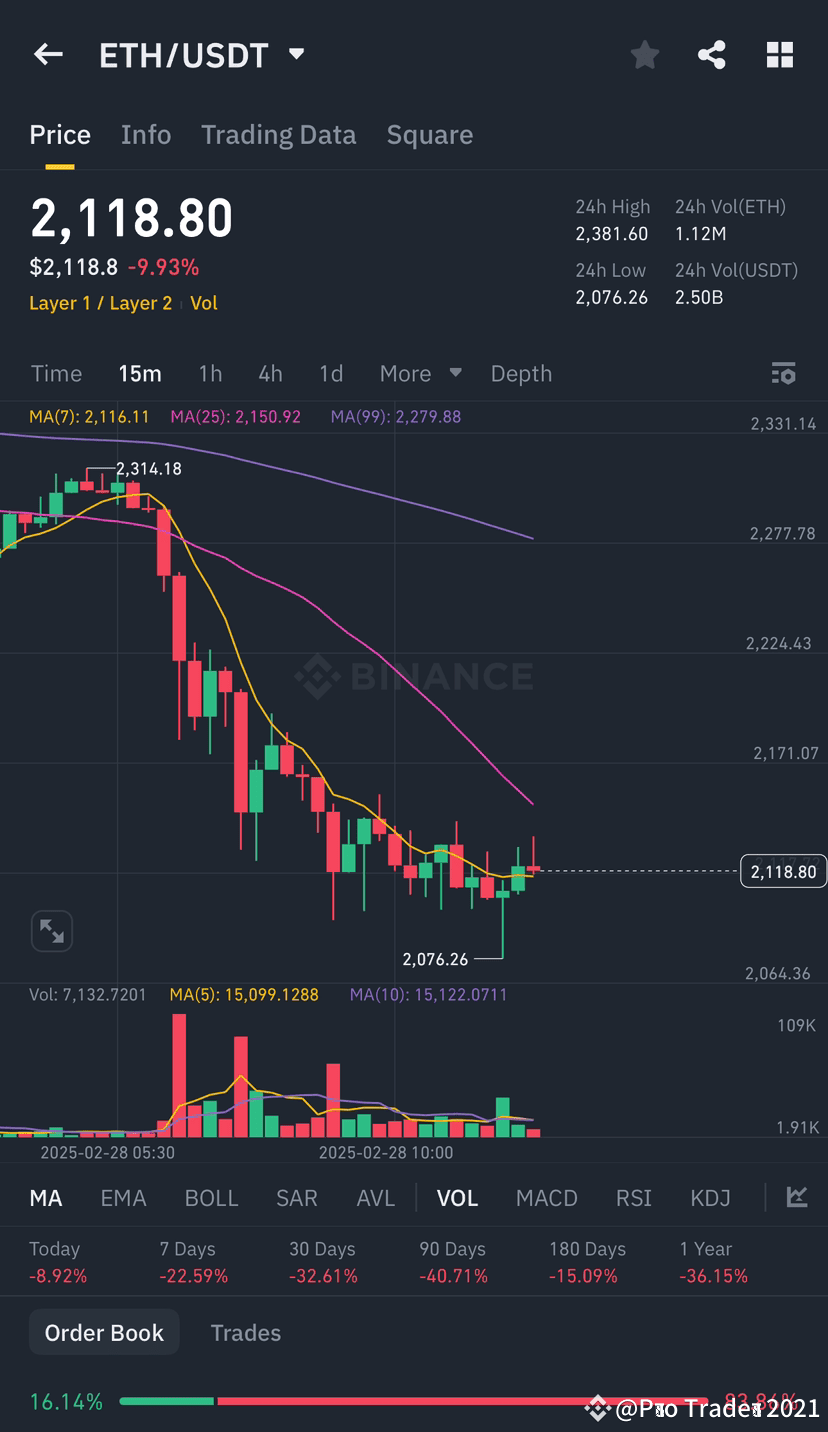828x1432 pixels.
Task: Tap the back arrow to exit the chart
Action: 47,55
